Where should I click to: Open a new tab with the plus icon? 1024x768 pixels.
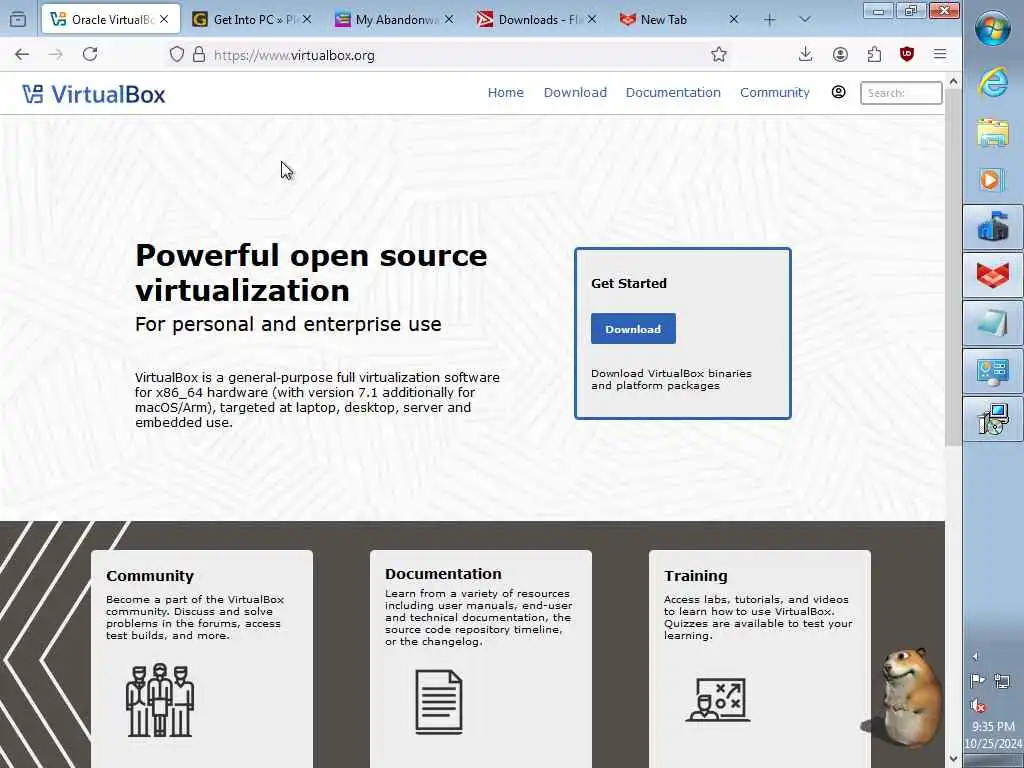coord(770,20)
